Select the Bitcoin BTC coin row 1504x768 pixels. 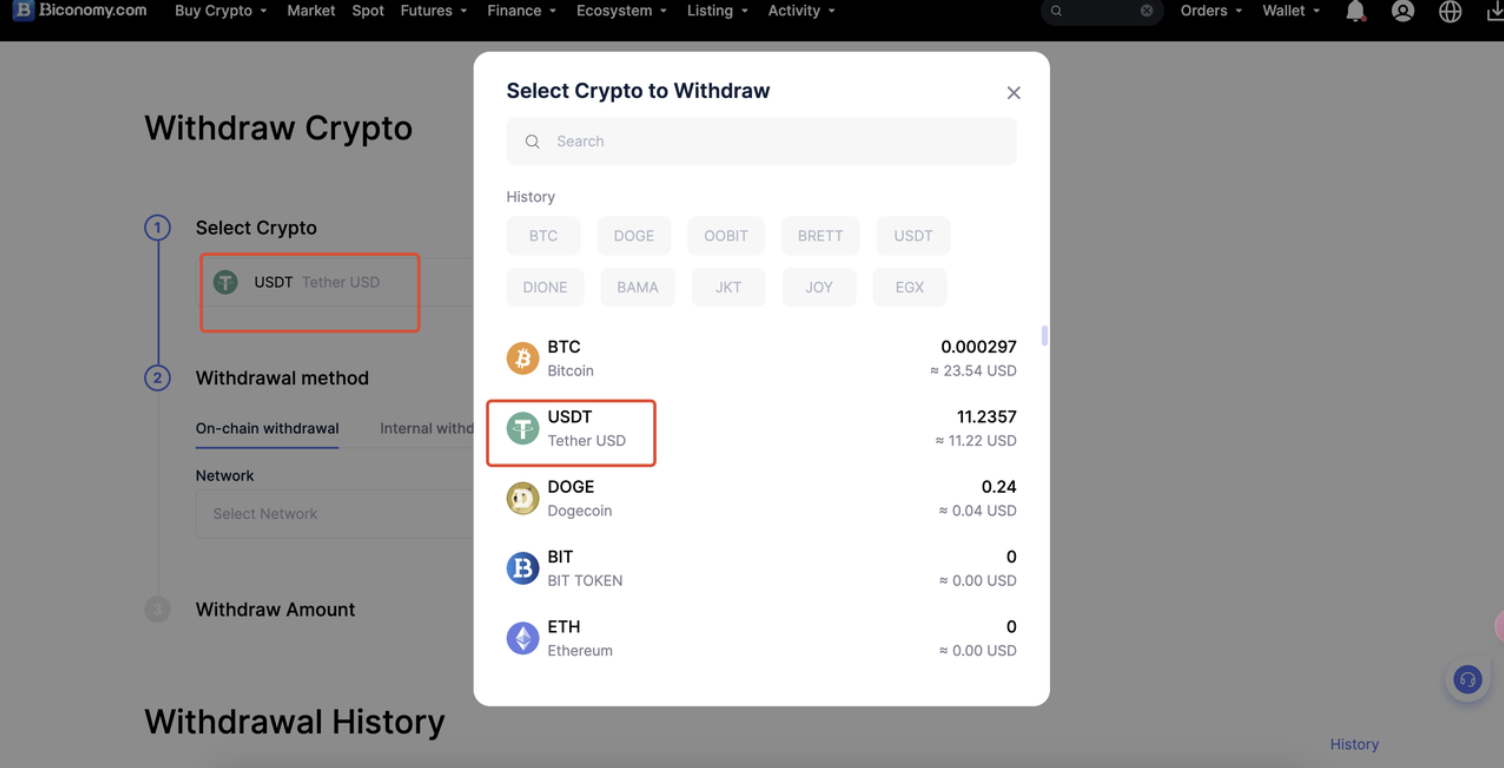[x=760, y=358]
